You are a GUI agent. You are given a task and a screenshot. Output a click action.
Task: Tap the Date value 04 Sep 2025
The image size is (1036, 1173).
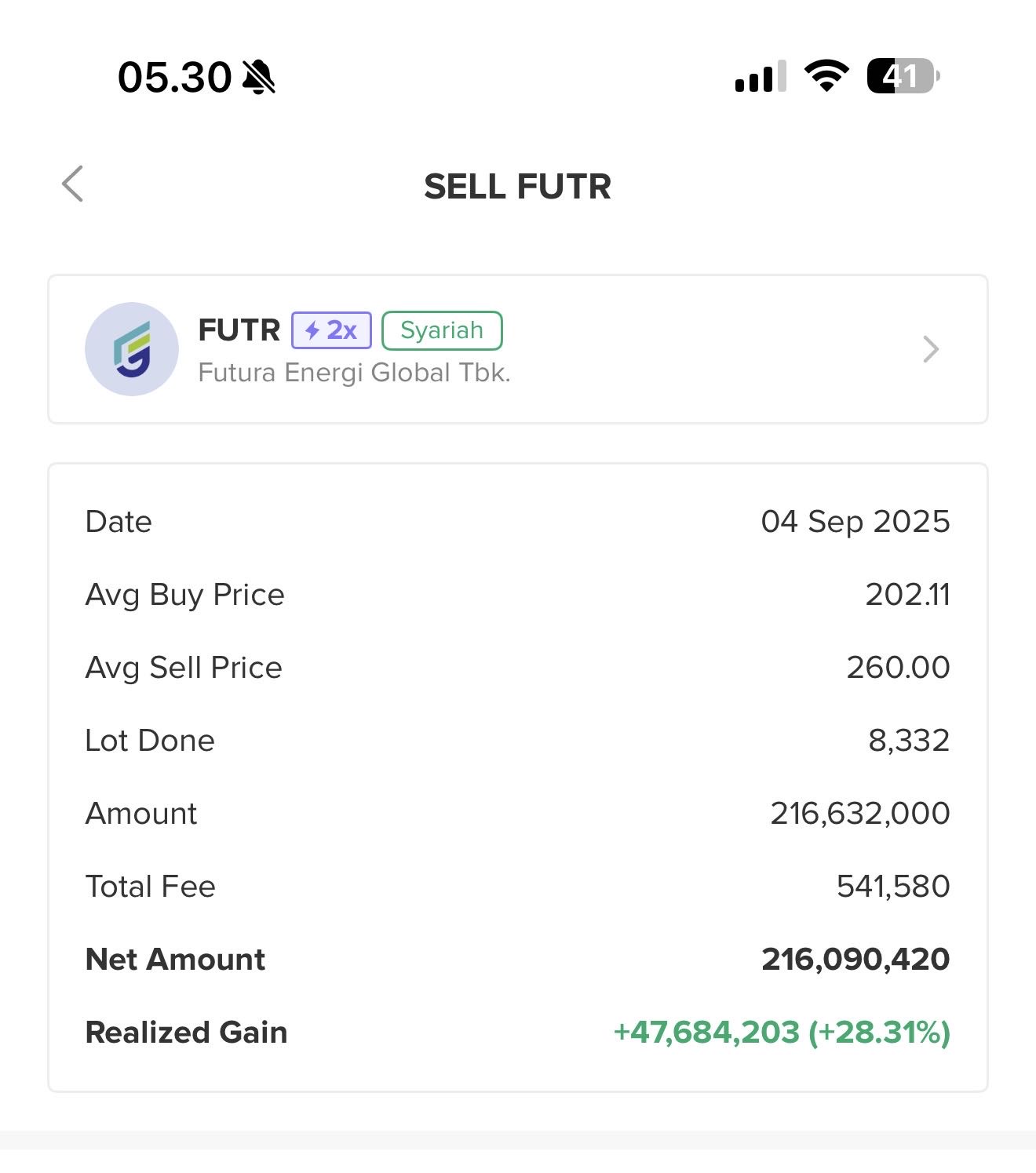(855, 522)
